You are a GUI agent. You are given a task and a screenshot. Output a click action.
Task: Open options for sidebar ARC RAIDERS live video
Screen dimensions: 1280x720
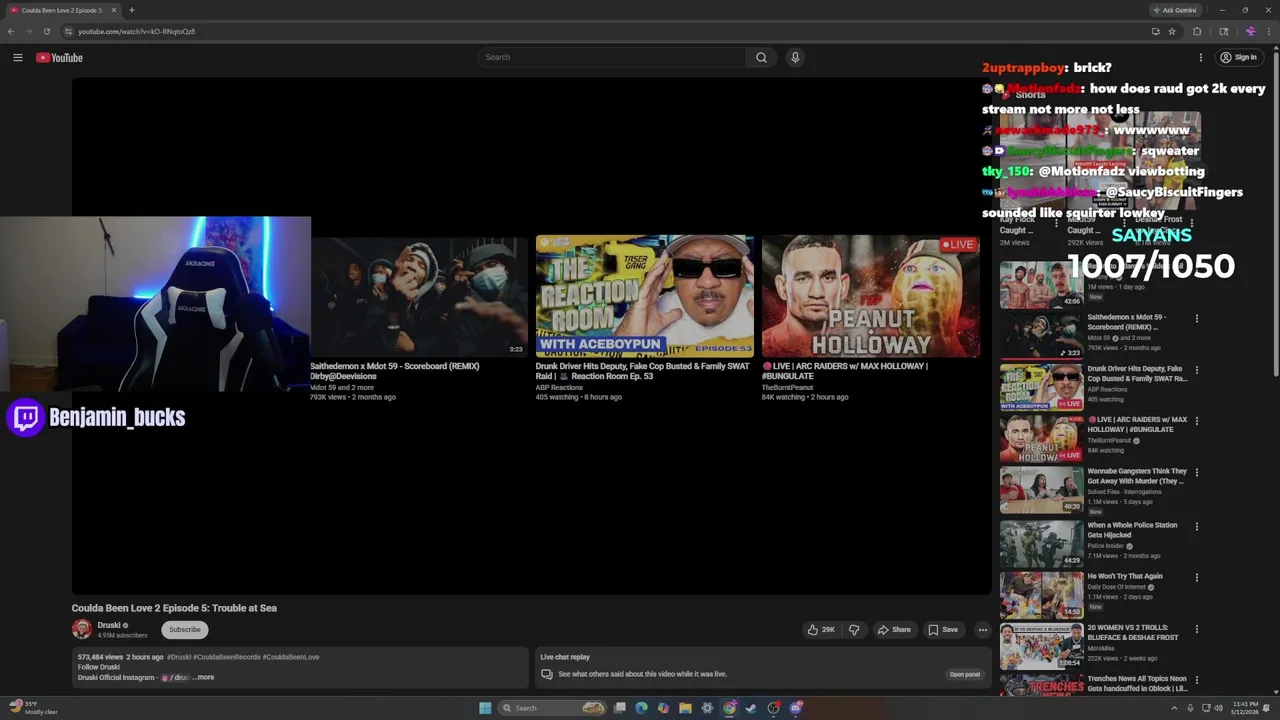pyautogui.click(x=1196, y=421)
